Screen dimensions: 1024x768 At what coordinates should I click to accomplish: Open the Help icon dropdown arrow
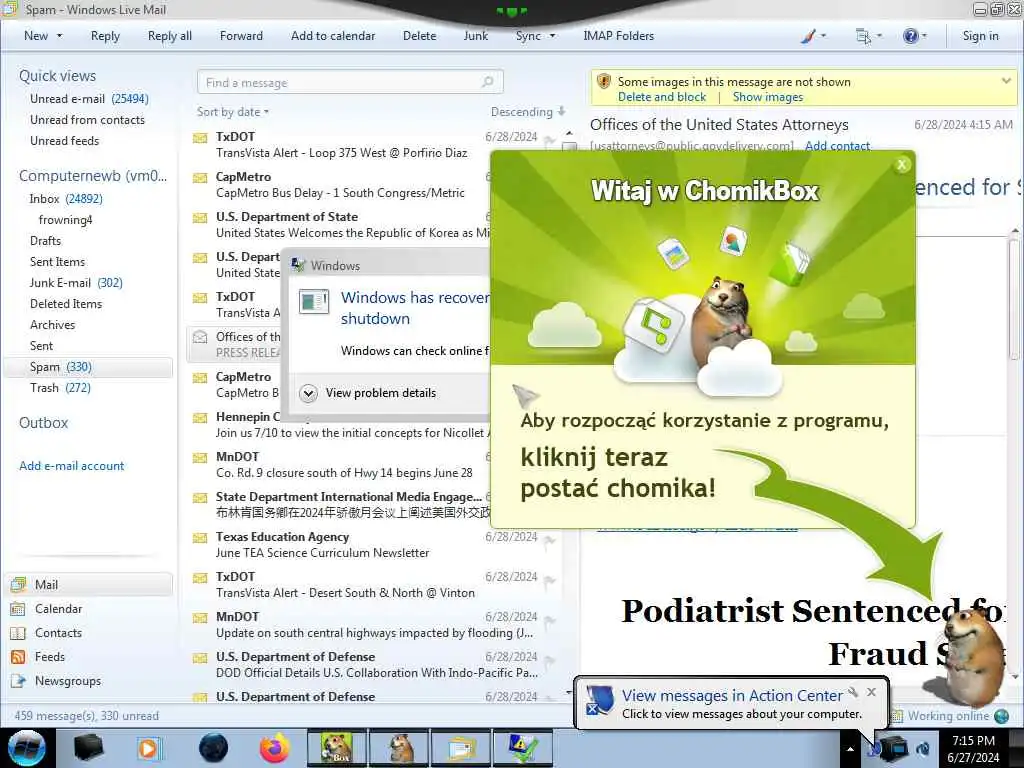tap(924, 36)
